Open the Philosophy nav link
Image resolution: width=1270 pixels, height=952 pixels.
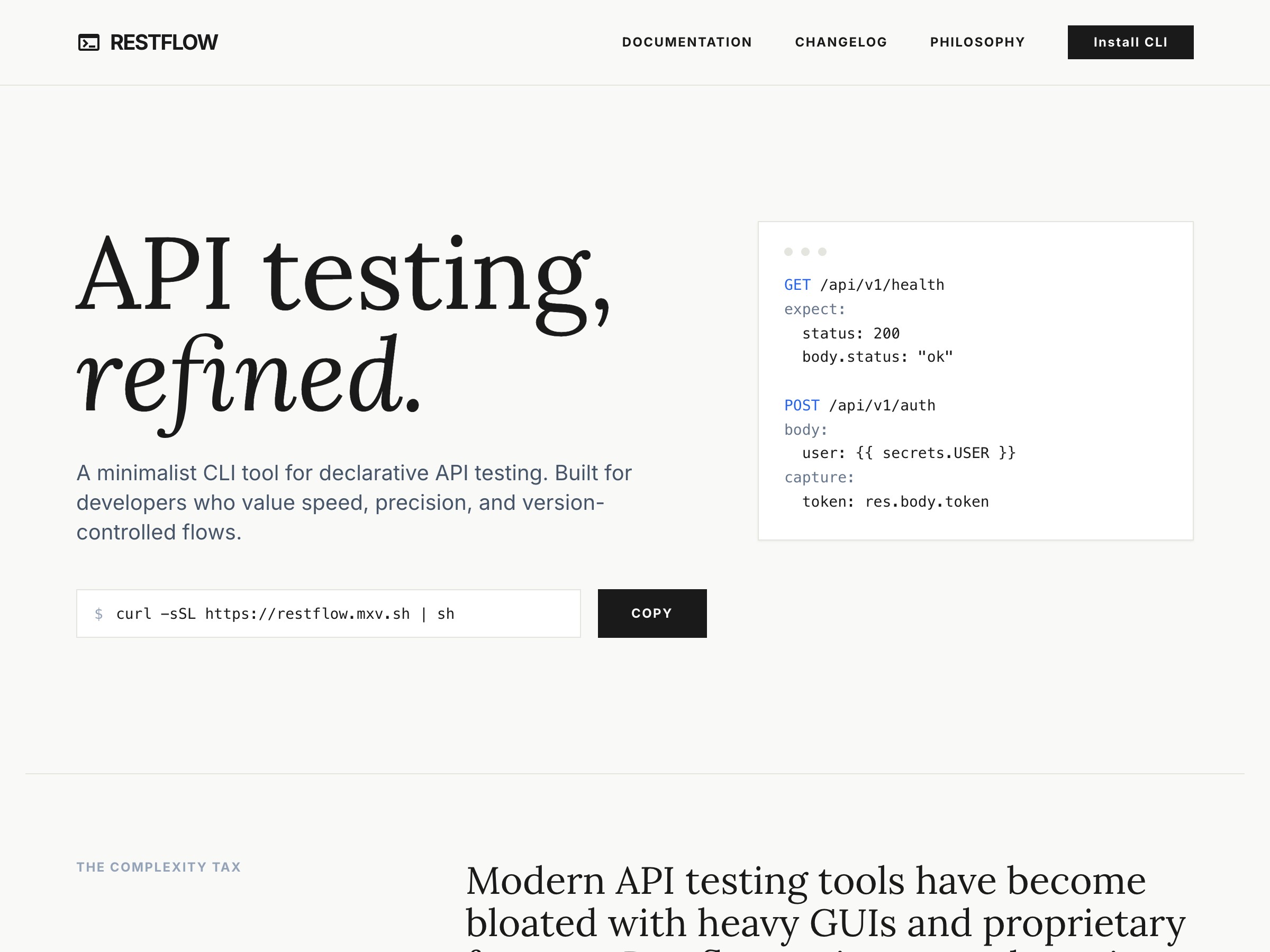tap(977, 42)
